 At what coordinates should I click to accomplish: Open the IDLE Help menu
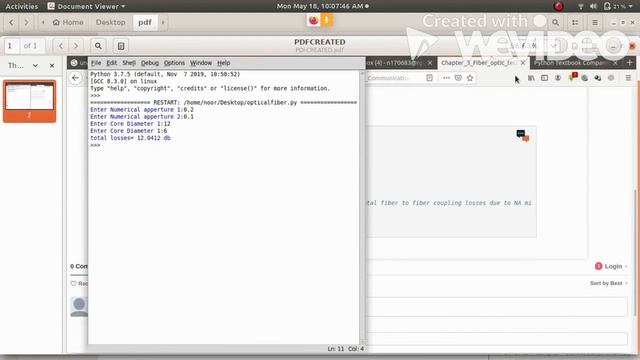224,63
